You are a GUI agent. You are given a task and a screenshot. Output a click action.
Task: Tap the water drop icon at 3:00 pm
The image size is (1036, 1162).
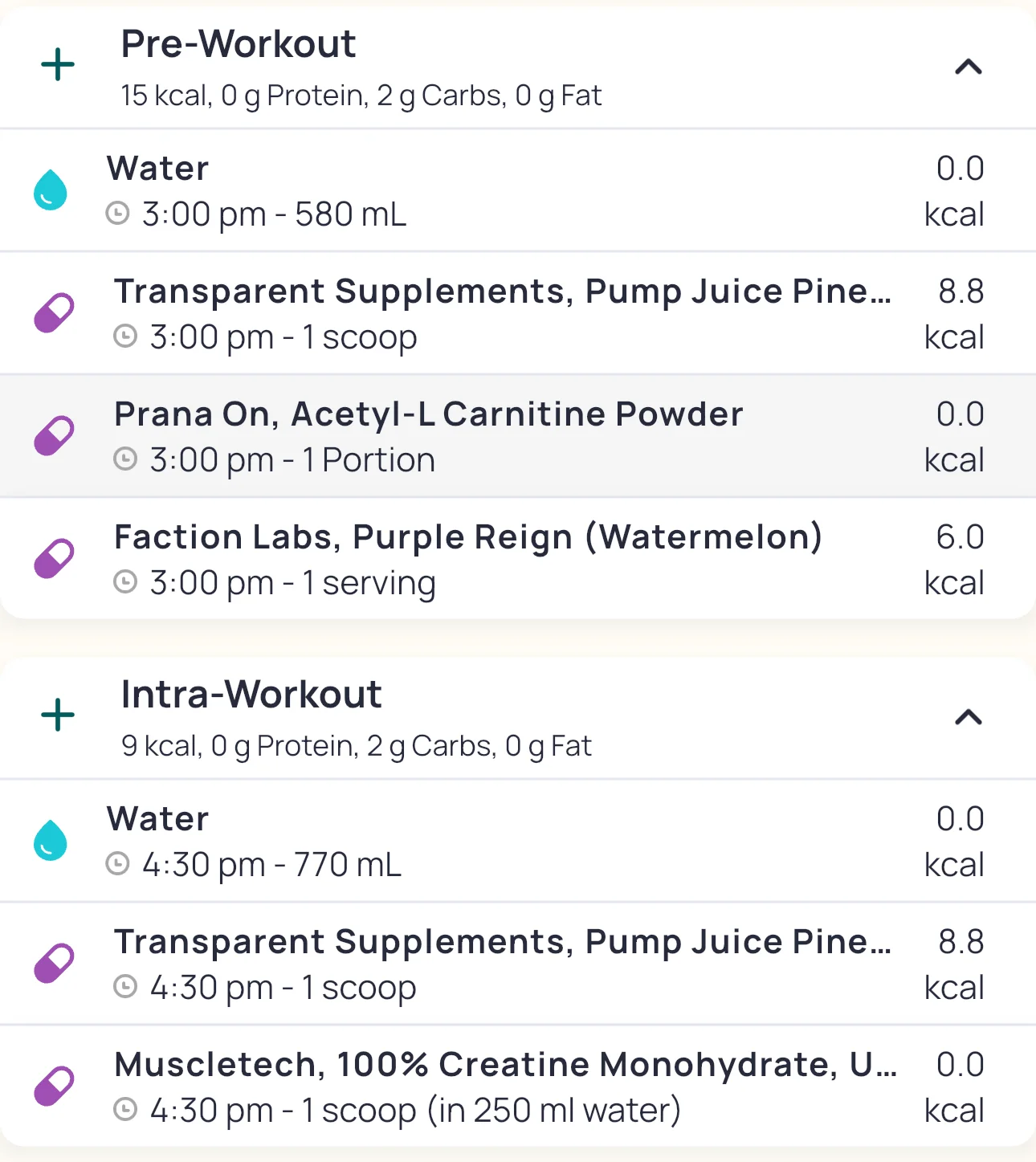(51, 190)
